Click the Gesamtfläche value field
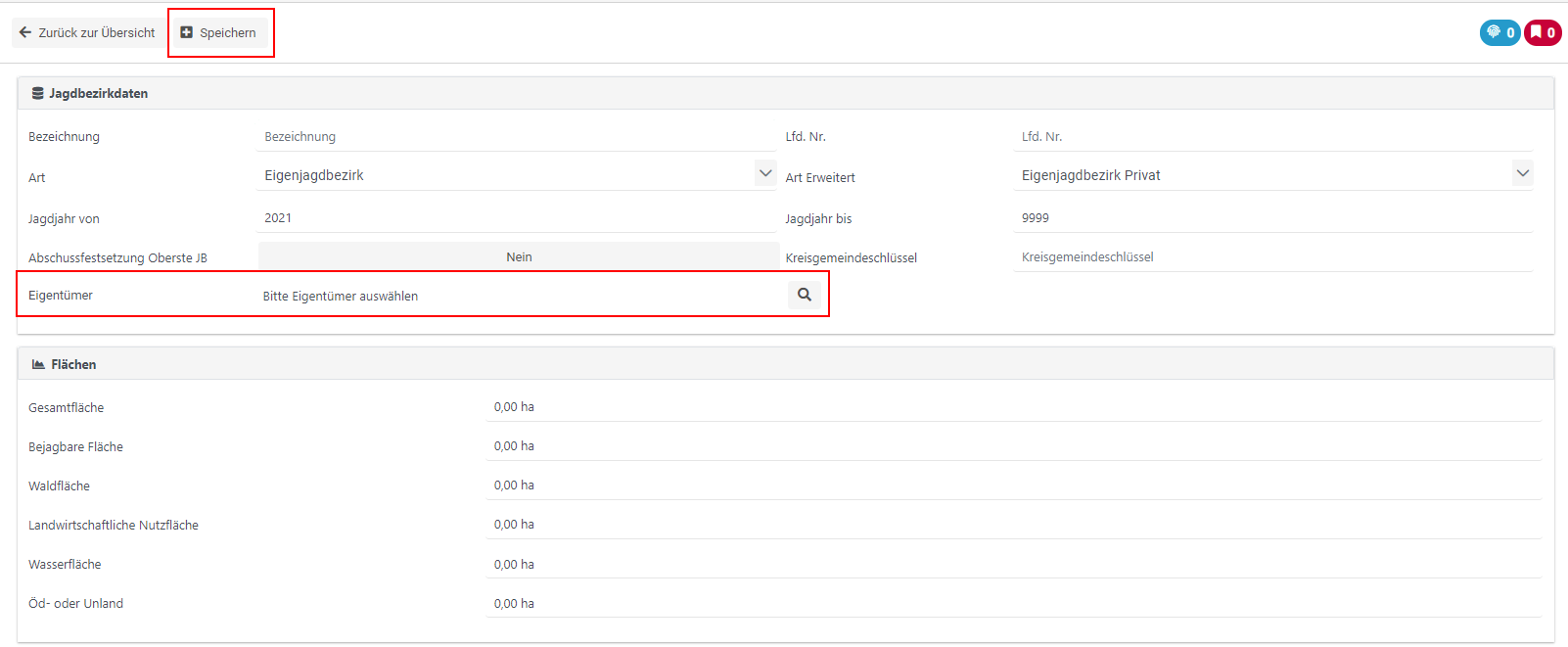The image size is (1568, 647). click(x=1013, y=407)
